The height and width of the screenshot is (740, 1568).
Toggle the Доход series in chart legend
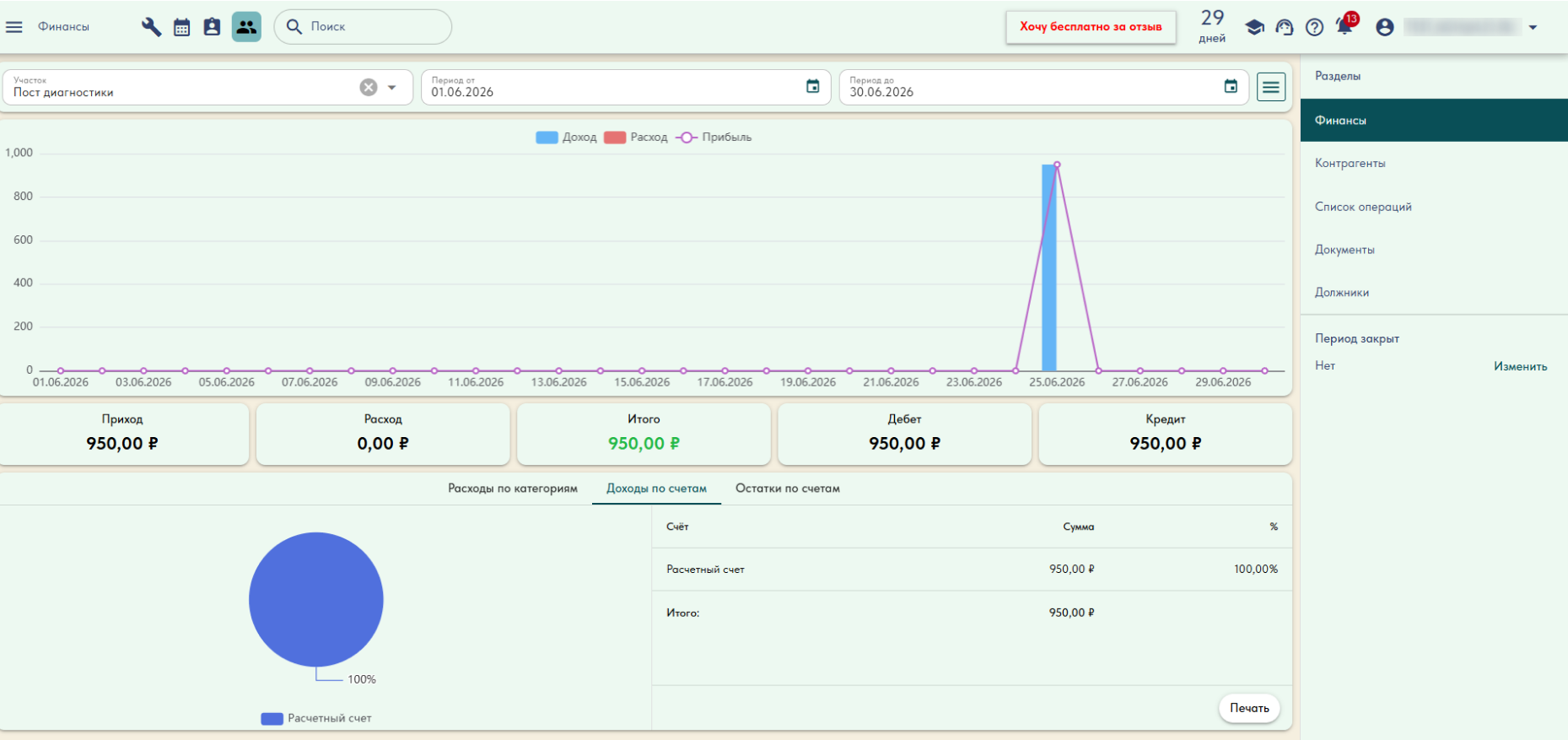tap(566, 138)
